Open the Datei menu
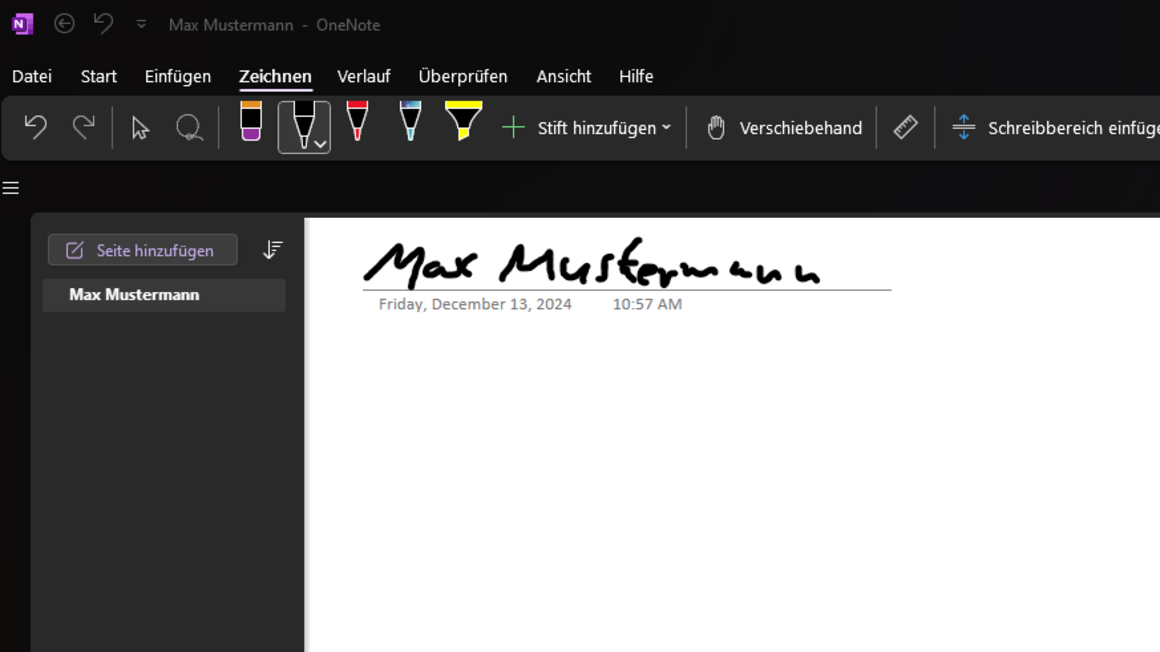Screen dimensions: 1160x652 (x=32, y=76)
